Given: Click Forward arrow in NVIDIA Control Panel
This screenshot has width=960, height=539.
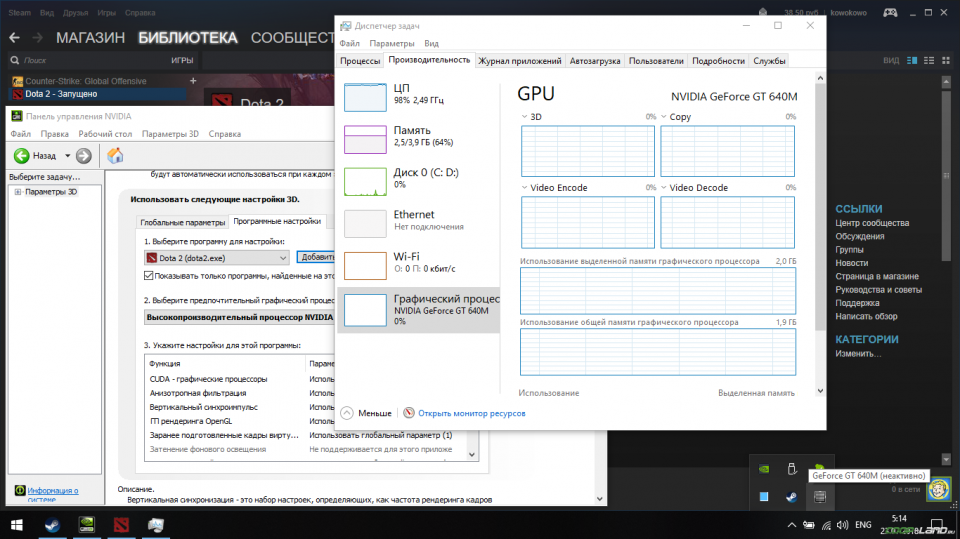Looking at the screenshot, I should (84, 156).
